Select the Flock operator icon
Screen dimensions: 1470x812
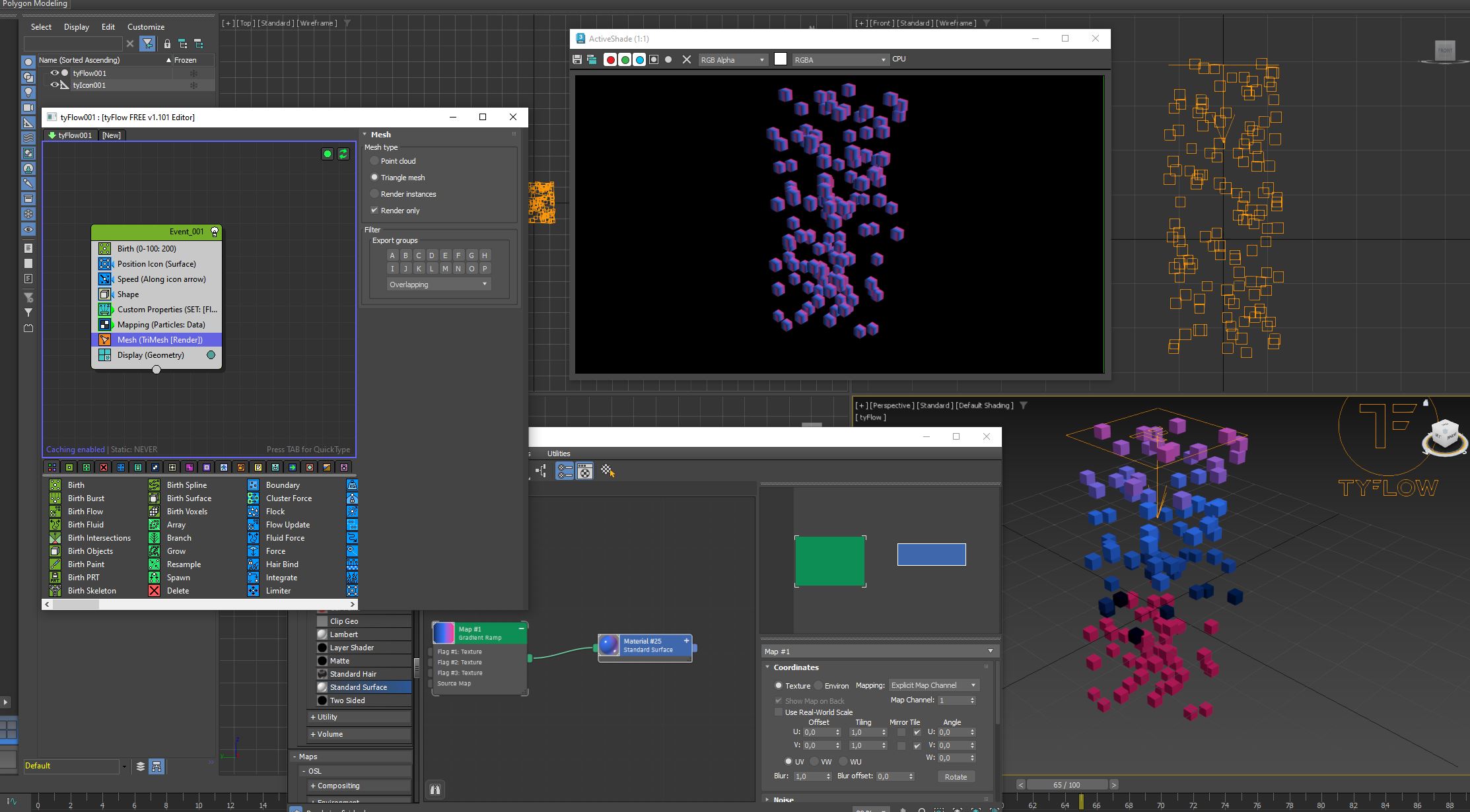pyautogui.click(x=254, y=512)
